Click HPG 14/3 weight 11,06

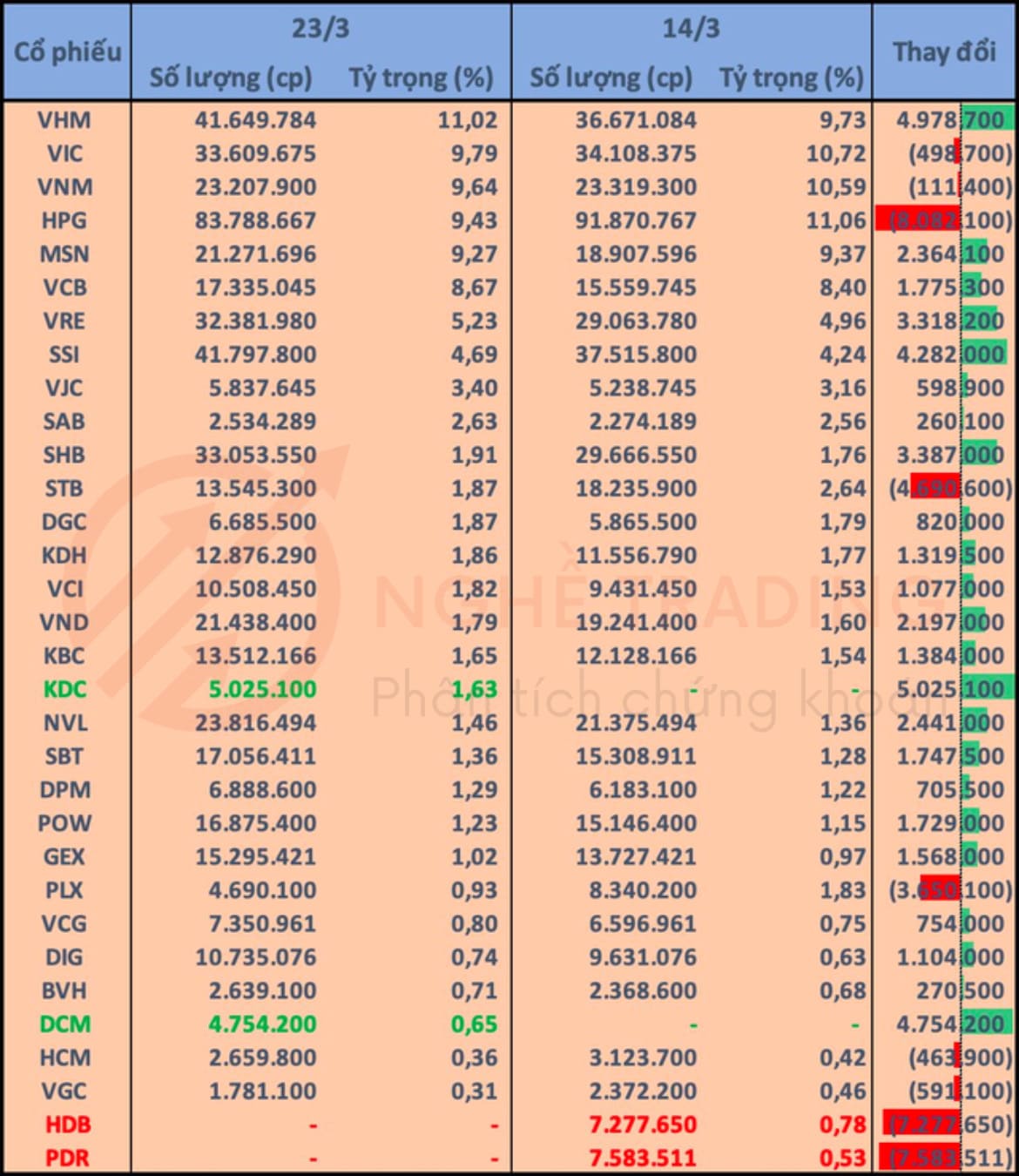click(836, 220)
